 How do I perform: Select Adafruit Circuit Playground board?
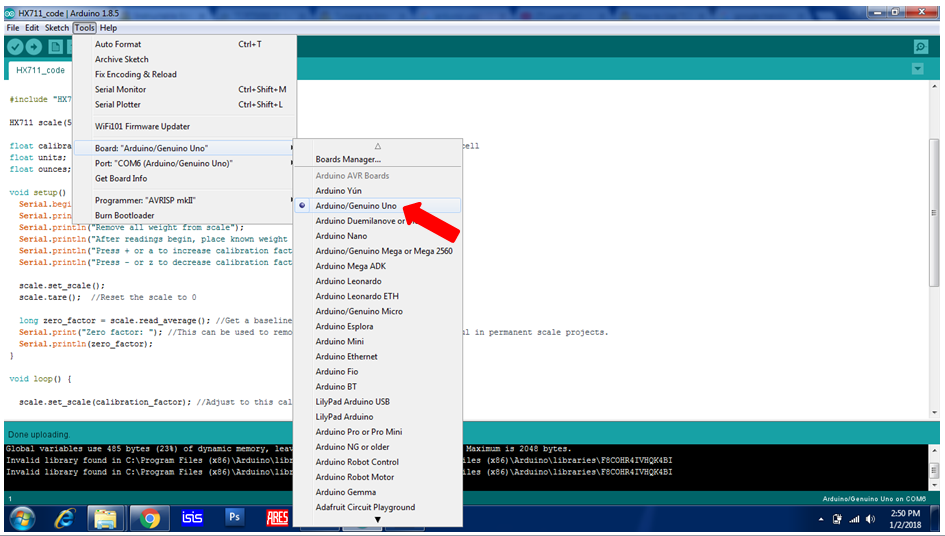(378, 507)
